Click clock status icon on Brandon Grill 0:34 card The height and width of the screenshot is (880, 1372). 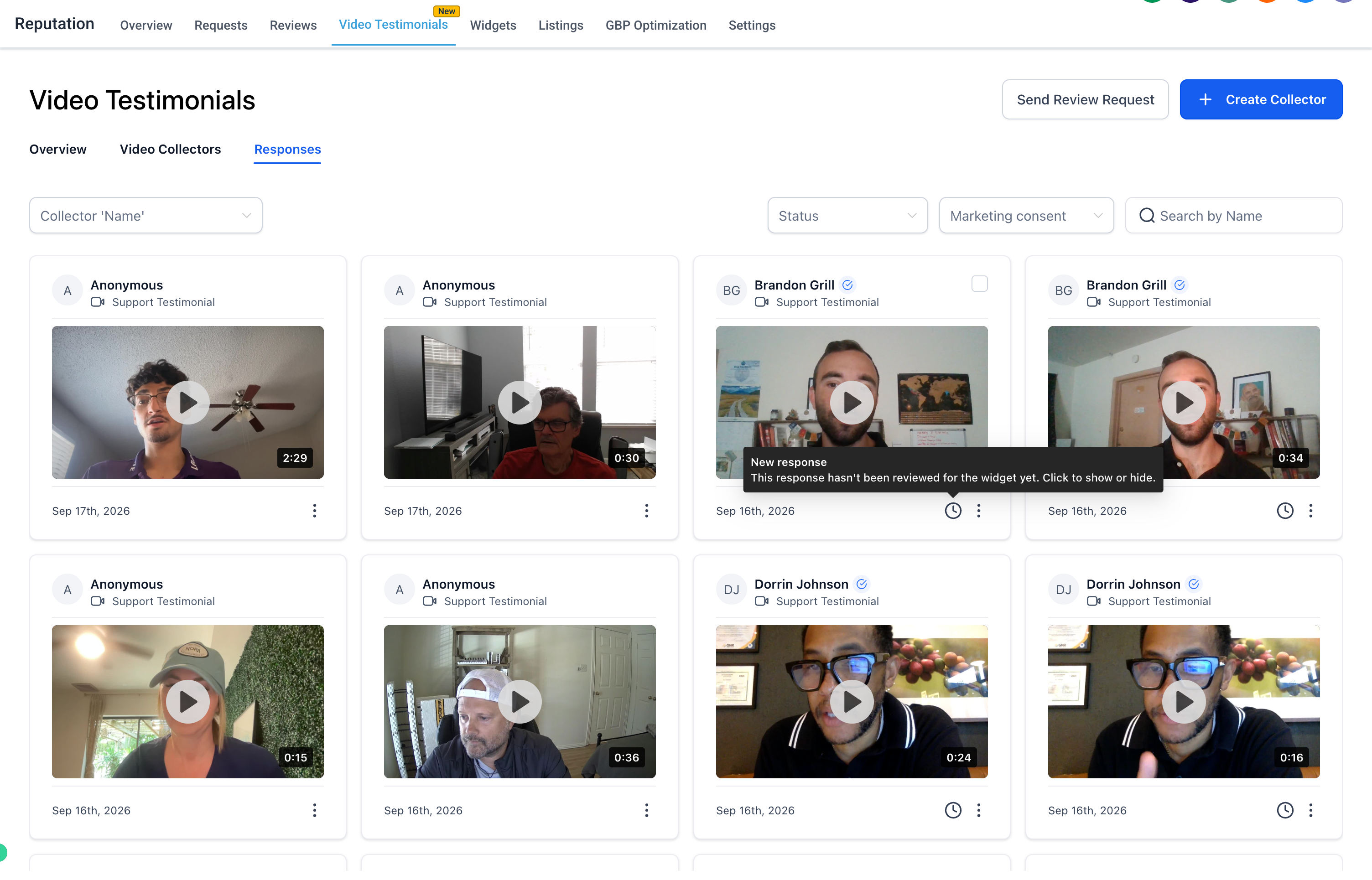tap(1285, 510)
